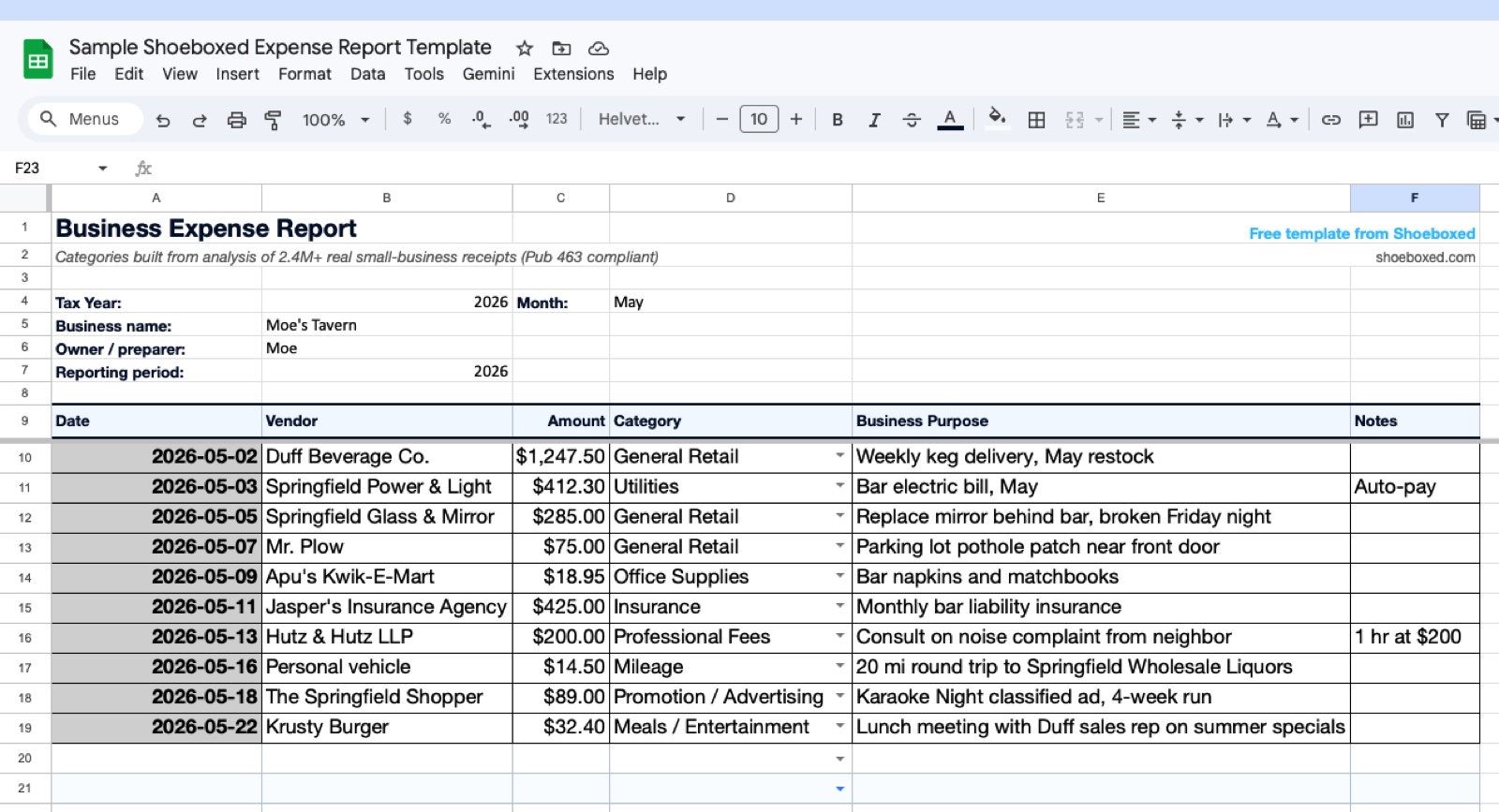
Task: Open the View menu
Action: coord(180,74)
